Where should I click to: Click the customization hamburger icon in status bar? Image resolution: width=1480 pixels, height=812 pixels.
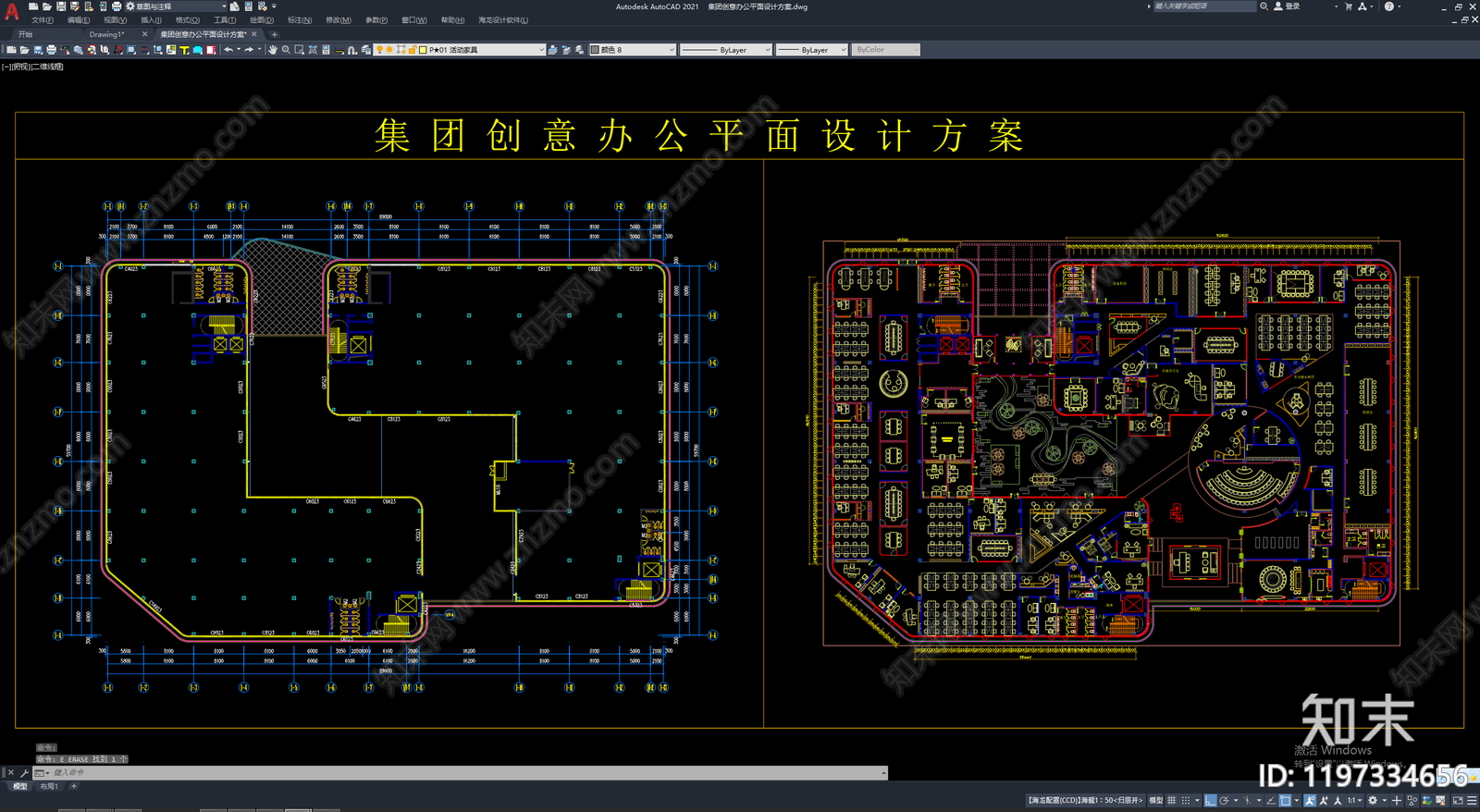pos(1472,800)
